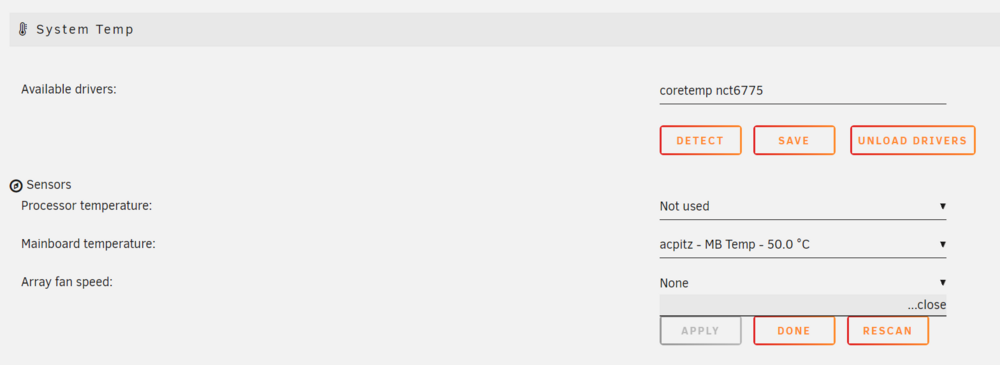Click the round icon next to Sensors
Screen dimensions: 1000x365
[x=17, y=186]
